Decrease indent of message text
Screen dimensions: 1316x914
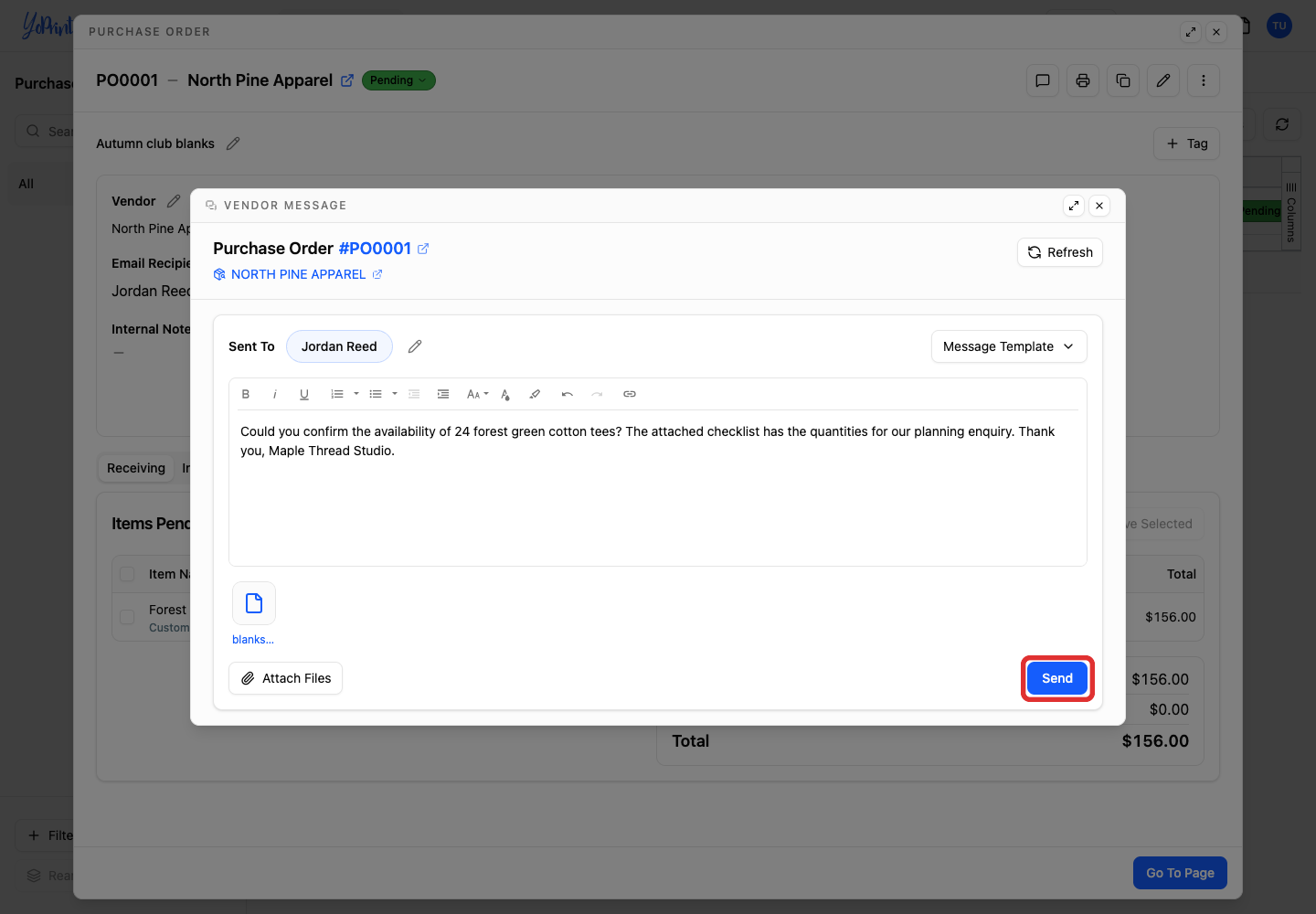coord(414,394)
